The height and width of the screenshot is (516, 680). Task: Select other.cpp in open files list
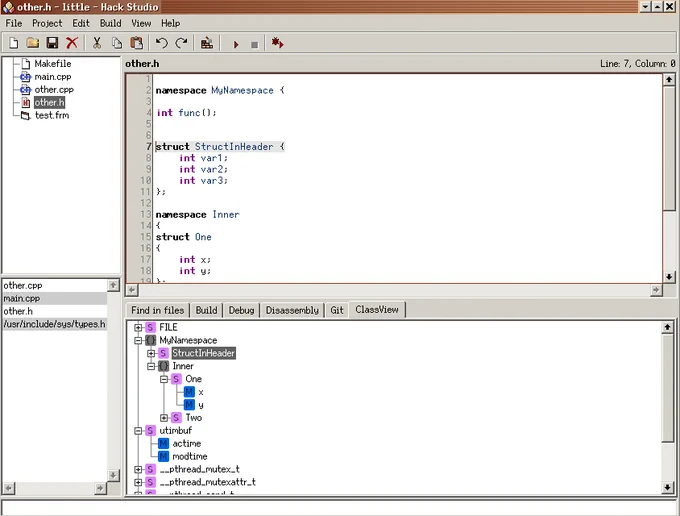pos(55,285)
